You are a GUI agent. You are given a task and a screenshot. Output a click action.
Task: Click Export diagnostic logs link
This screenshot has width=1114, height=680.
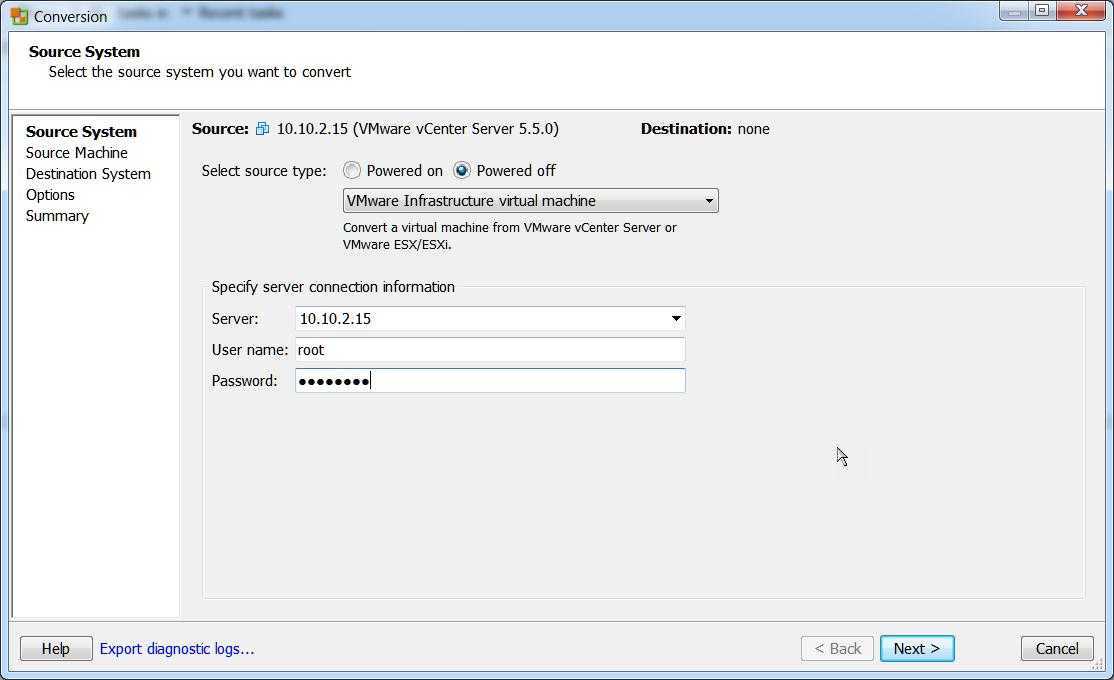177,648
